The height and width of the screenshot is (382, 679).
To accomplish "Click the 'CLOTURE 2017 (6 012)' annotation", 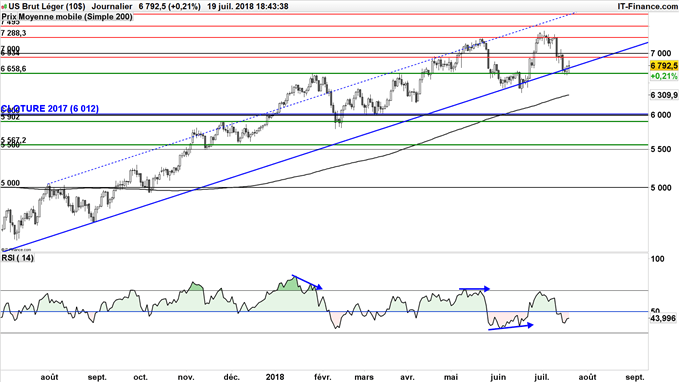I will (50, 109).
